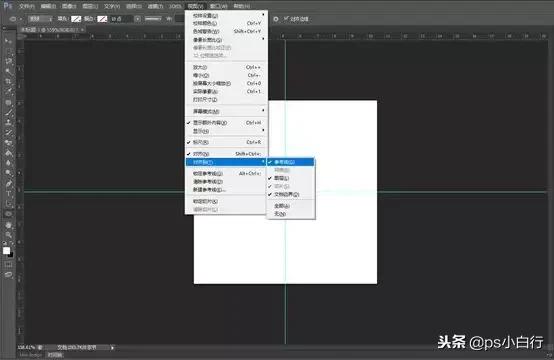
Task: Toggle 对齐 (Snap) Shift+Ctrl+; item
Action: [226, 154]
